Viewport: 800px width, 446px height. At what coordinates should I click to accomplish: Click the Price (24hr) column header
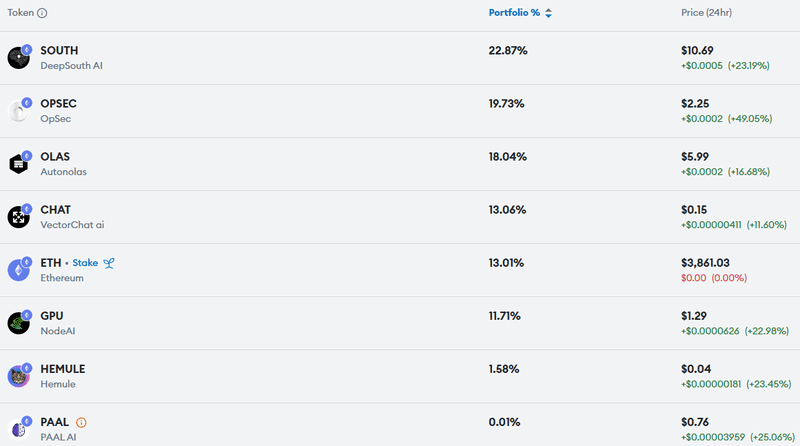(706, 13)
